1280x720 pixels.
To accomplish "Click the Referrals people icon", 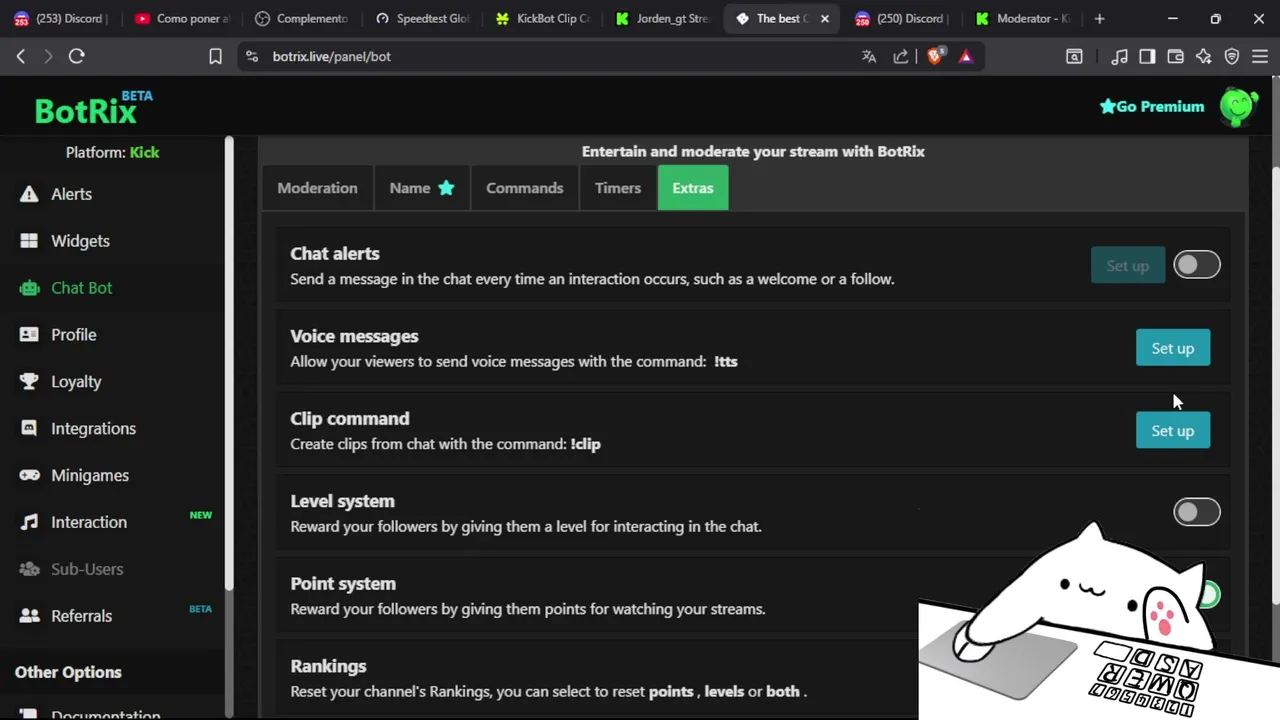I will pos(29,616).
